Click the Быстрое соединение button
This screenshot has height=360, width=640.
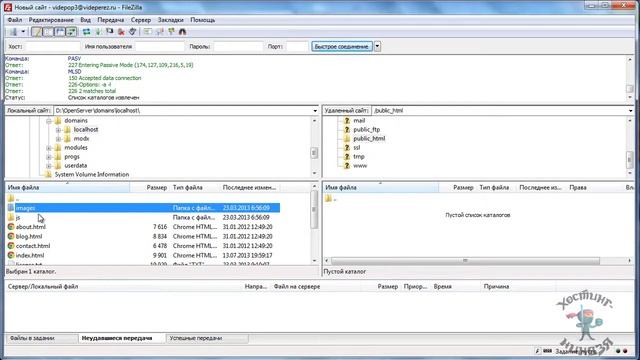(342, 47)
